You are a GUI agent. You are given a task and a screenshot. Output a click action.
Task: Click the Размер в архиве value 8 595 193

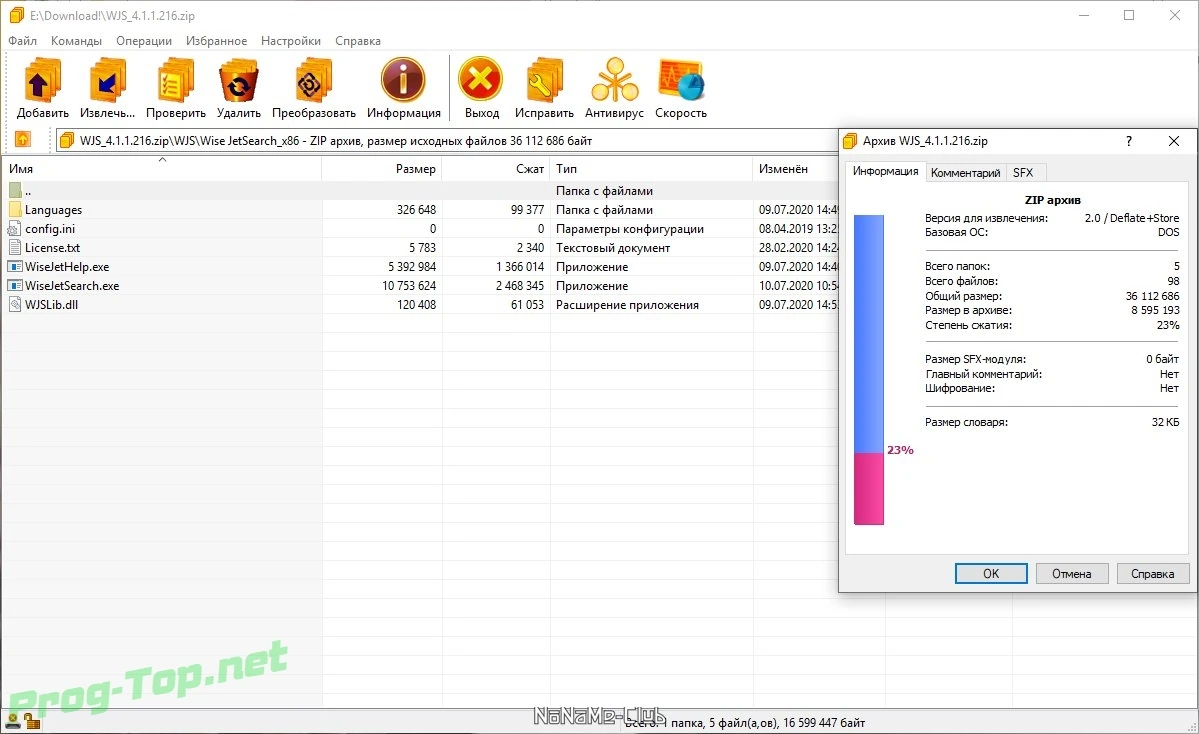(x=1155, y=310)
